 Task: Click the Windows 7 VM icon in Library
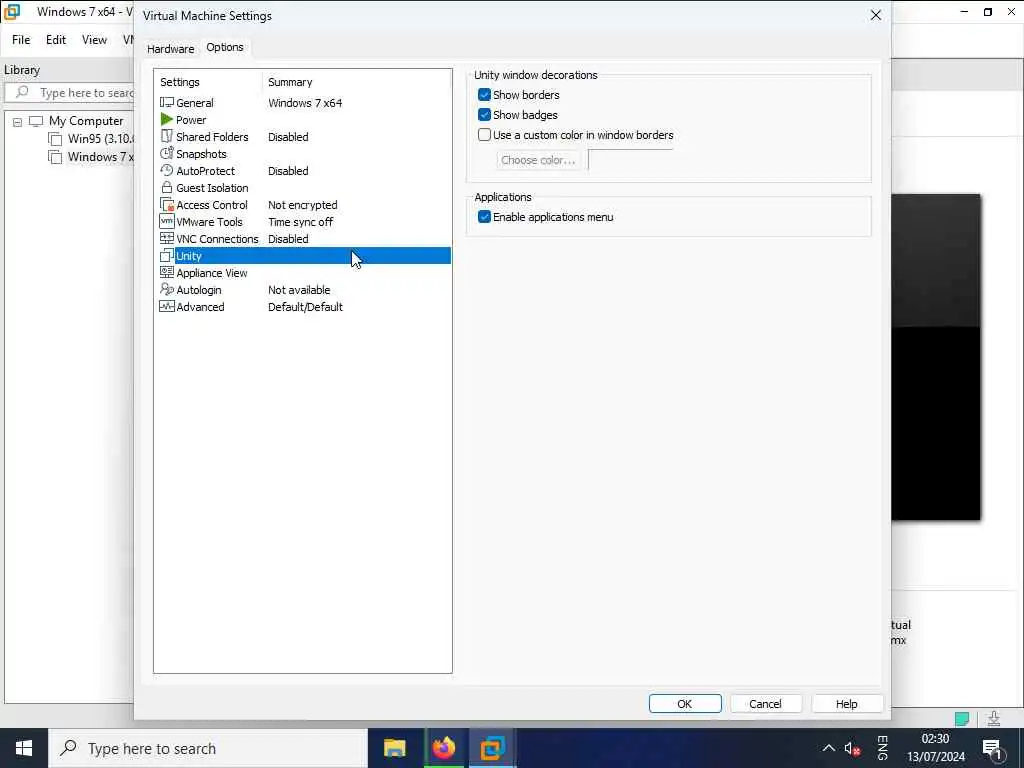[56, 157]
